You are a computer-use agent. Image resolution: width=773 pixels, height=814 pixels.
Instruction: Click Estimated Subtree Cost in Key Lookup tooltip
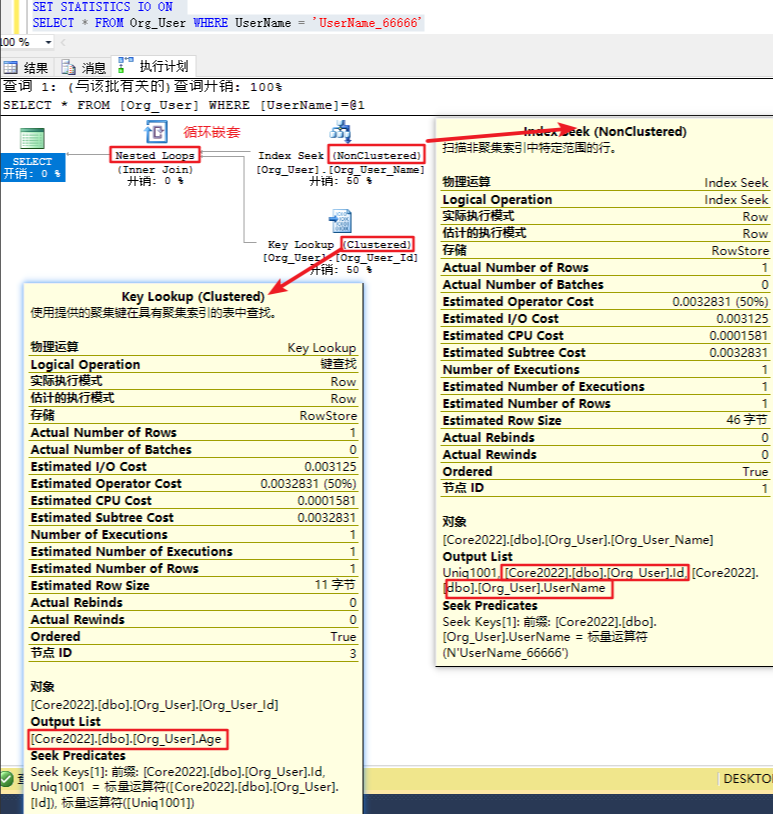pyautogui.click(x=193, y=518)
